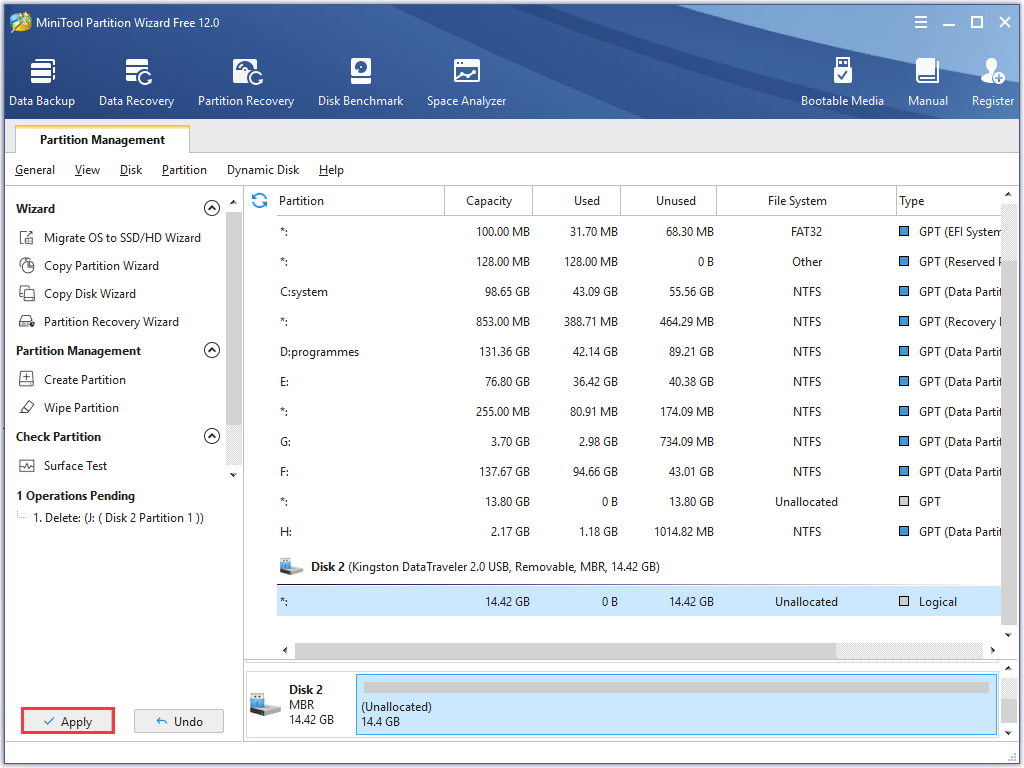Undo the last operation
The image size is (1024, 768).
pyautogui.click(x=179, y=721)
